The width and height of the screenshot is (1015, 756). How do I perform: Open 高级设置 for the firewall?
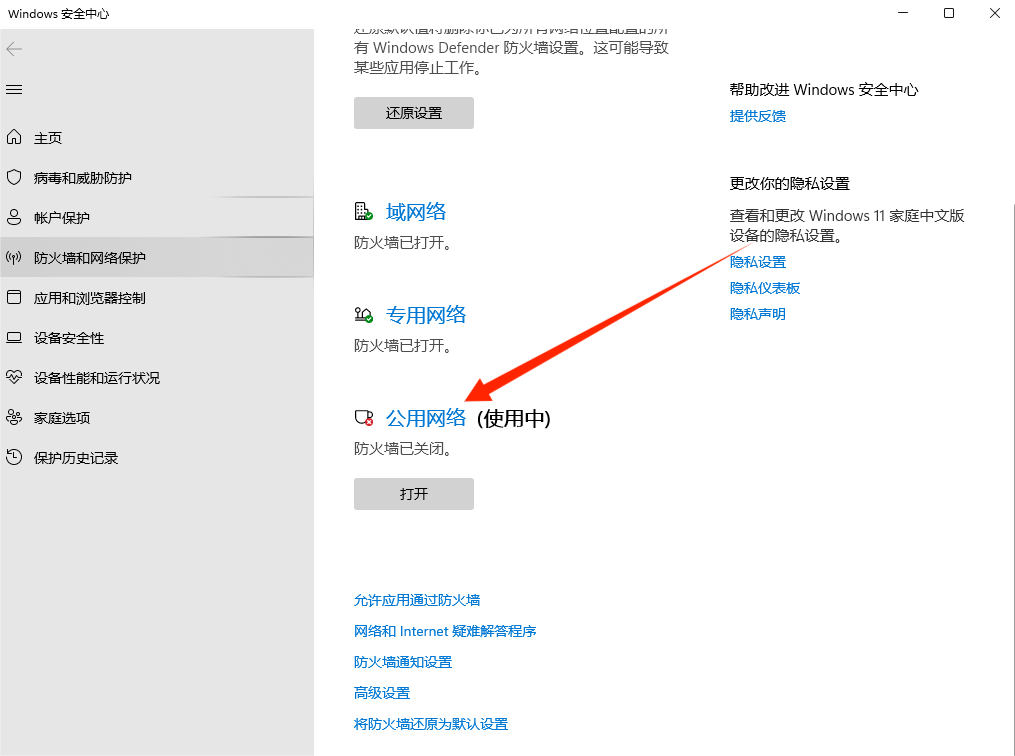pos(381,692)
